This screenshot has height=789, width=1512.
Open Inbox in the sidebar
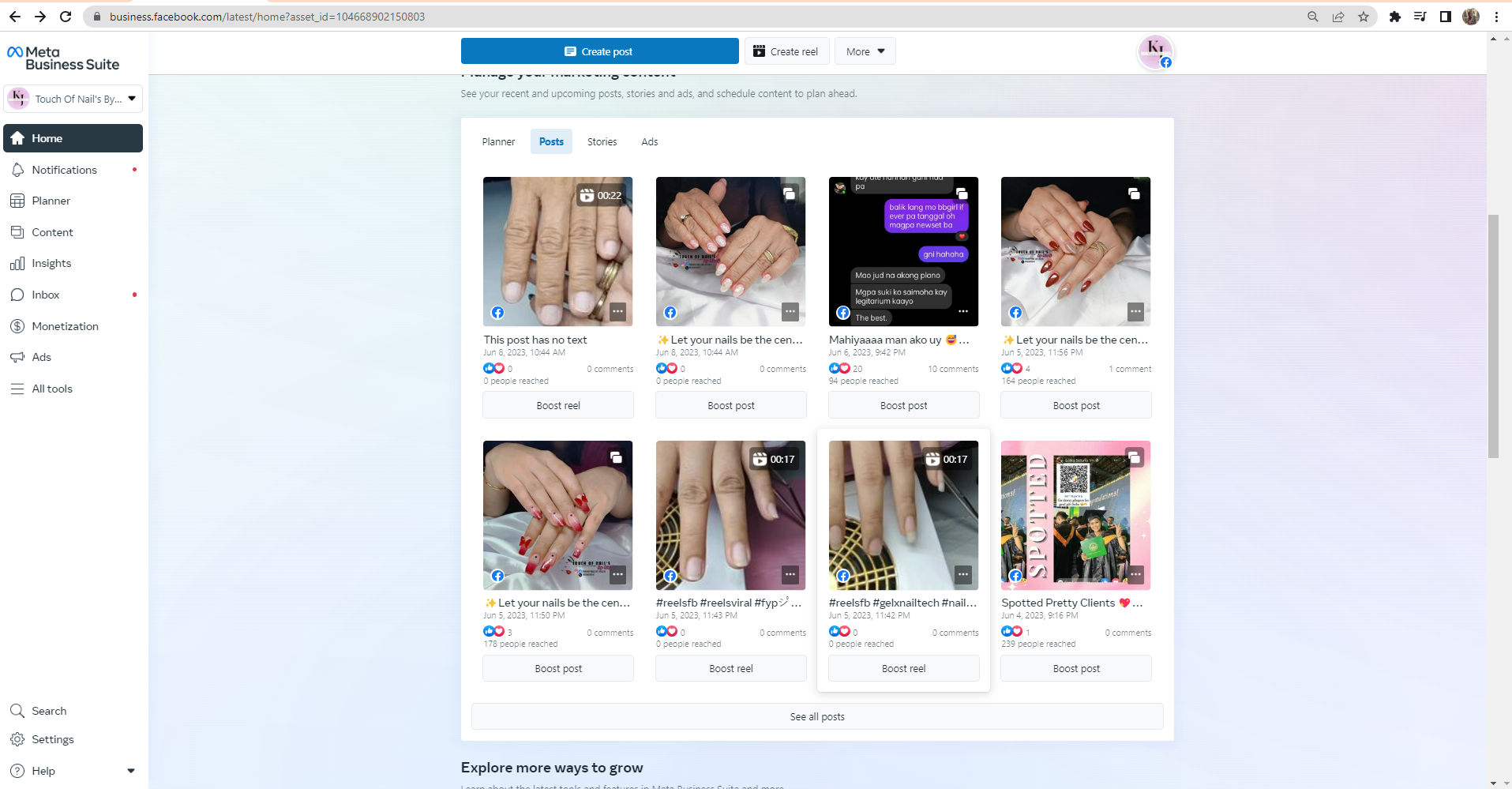(73, 295)
